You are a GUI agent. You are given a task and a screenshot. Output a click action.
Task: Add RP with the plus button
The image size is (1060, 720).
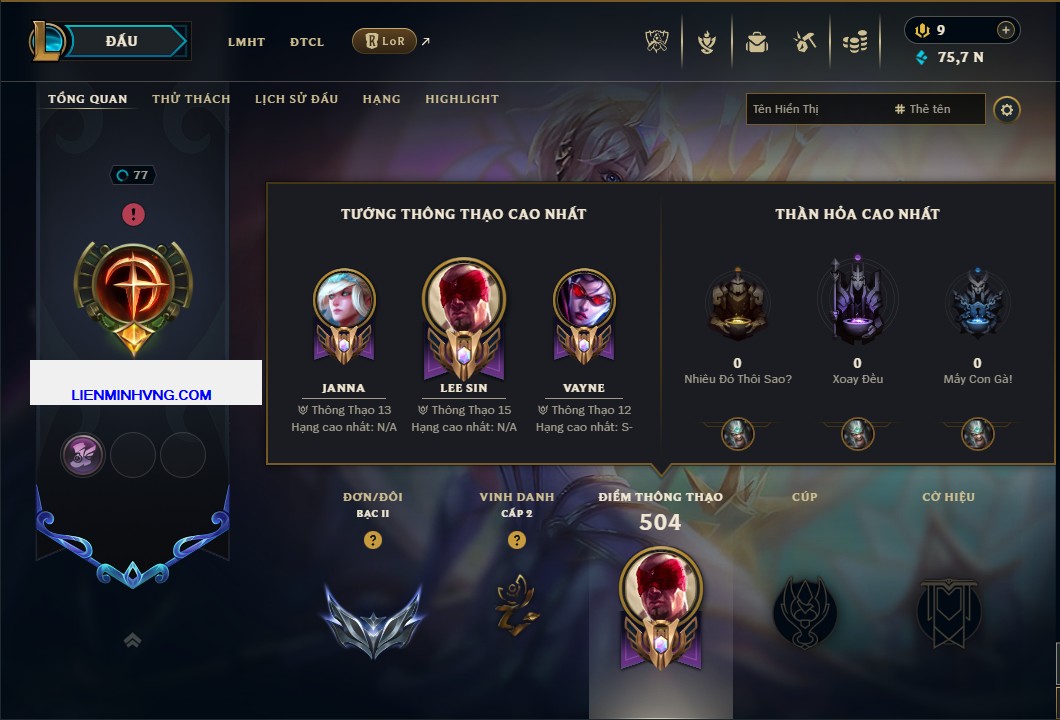click(1005, 30)
